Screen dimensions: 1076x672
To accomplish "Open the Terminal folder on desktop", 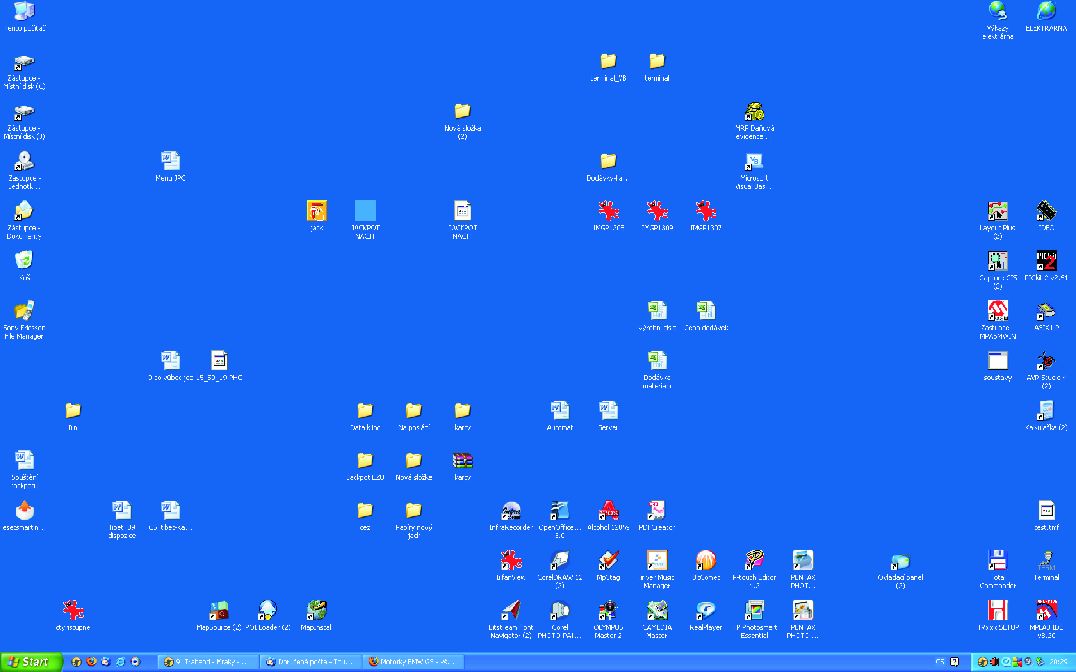I will coord(656,63).
